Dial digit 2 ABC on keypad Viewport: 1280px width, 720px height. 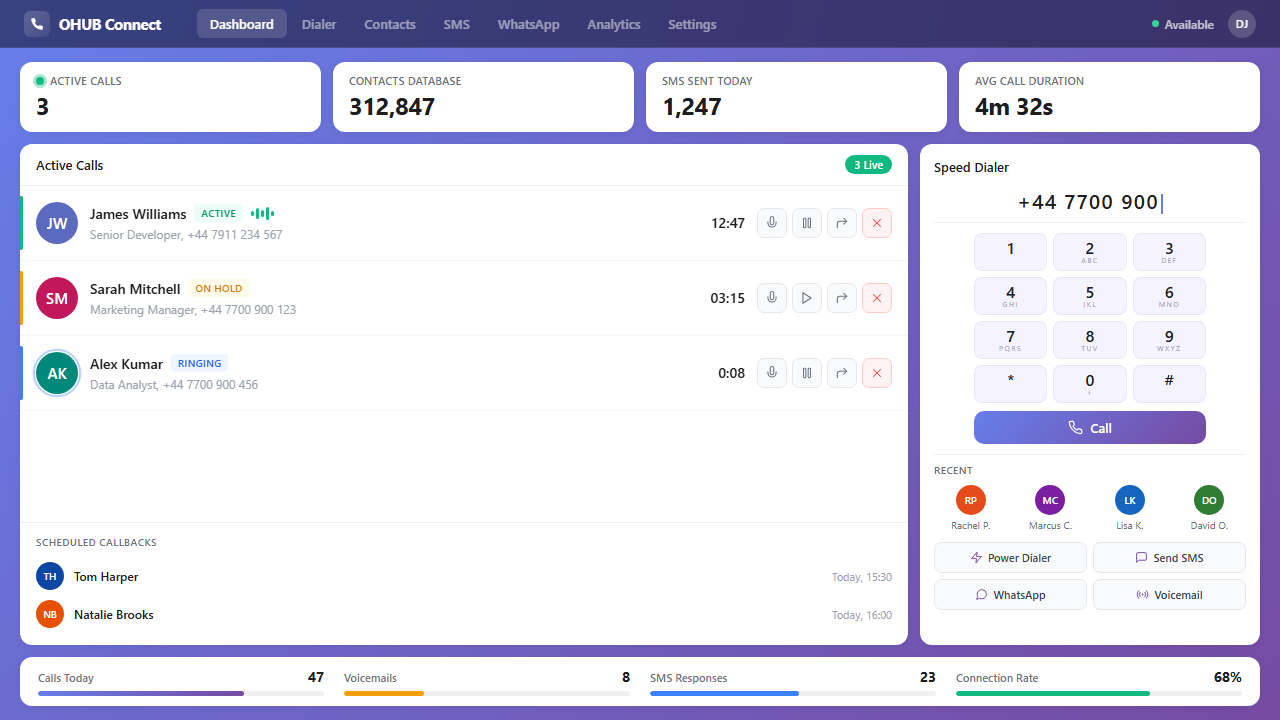point(1090,252)
